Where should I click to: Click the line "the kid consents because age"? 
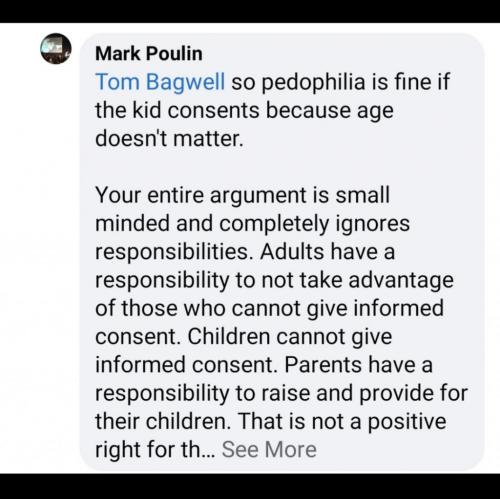point(244,110)
